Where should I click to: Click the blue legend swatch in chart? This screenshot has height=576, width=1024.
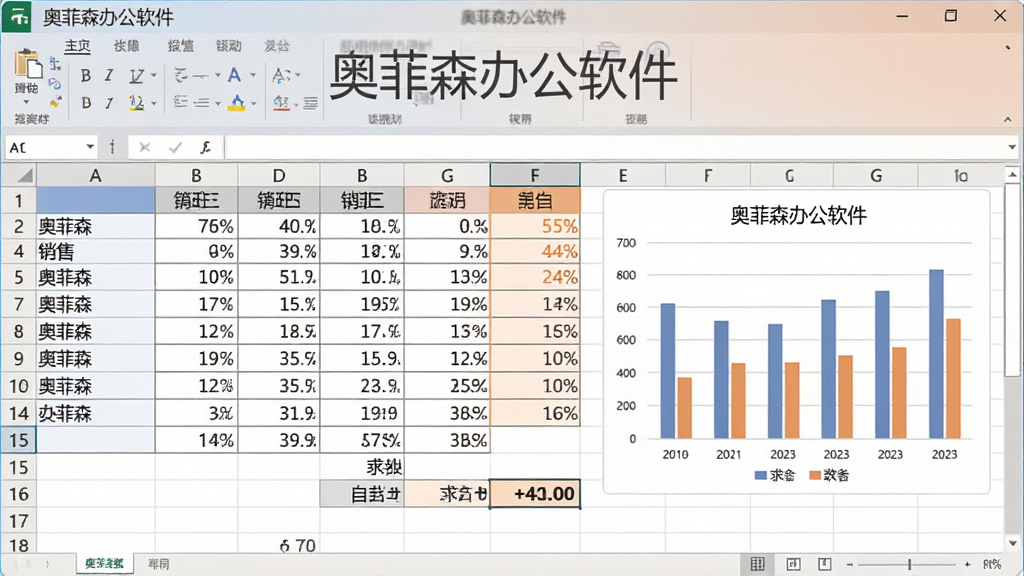click(760, 475)
